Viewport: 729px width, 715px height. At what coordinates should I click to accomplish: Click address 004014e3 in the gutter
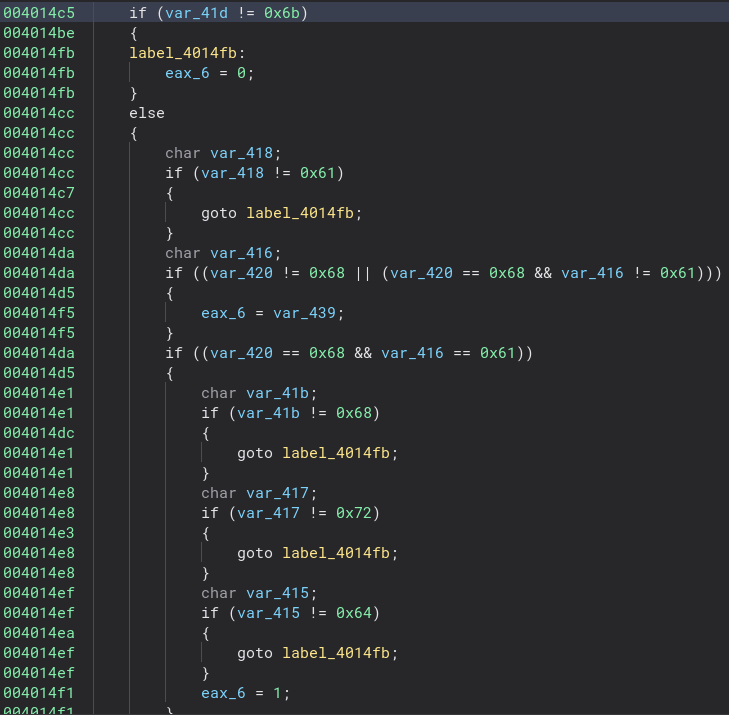pyautogui.click(x=38, y=533)
